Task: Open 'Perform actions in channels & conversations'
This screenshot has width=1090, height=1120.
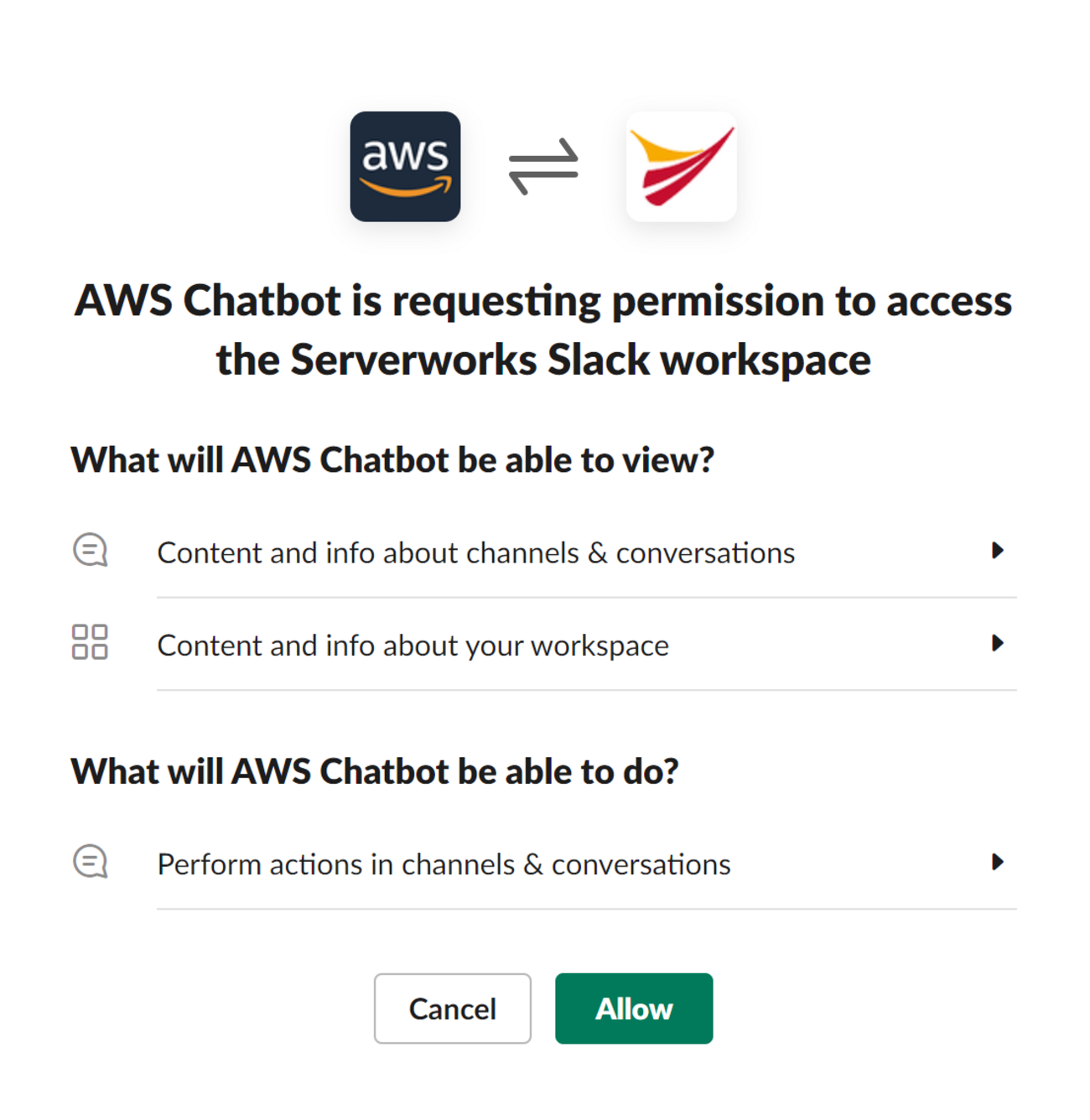Action: point(444,864)
